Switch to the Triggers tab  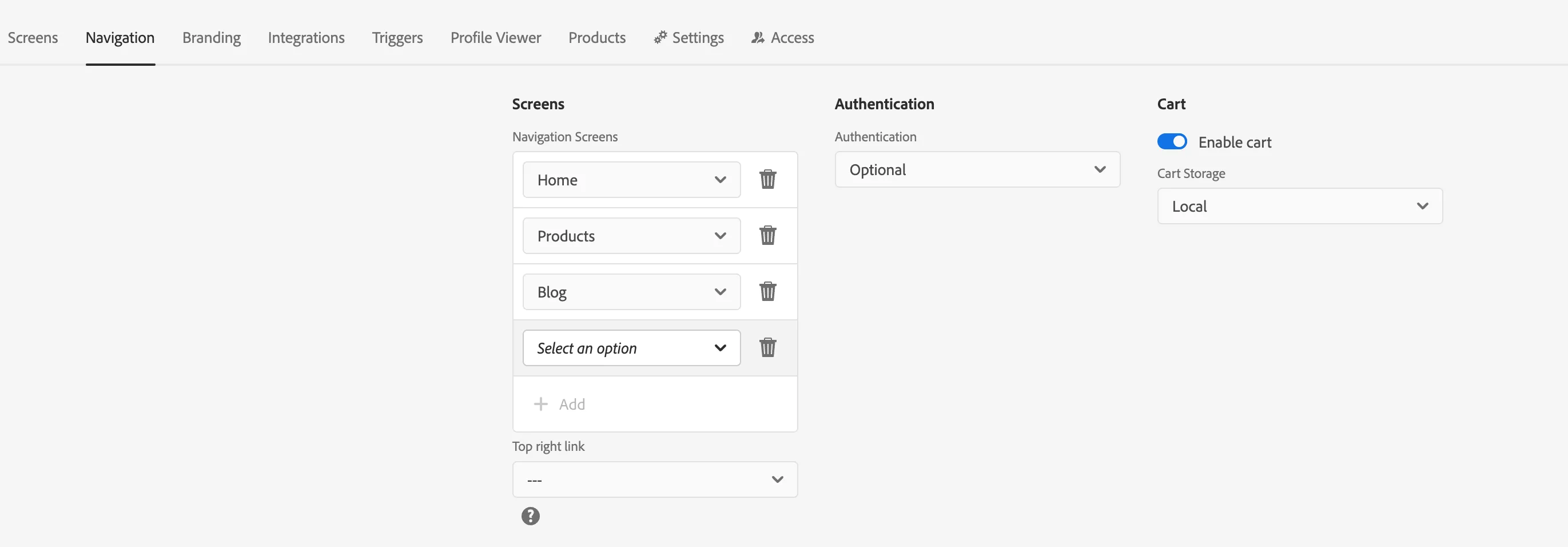[397, 38]
